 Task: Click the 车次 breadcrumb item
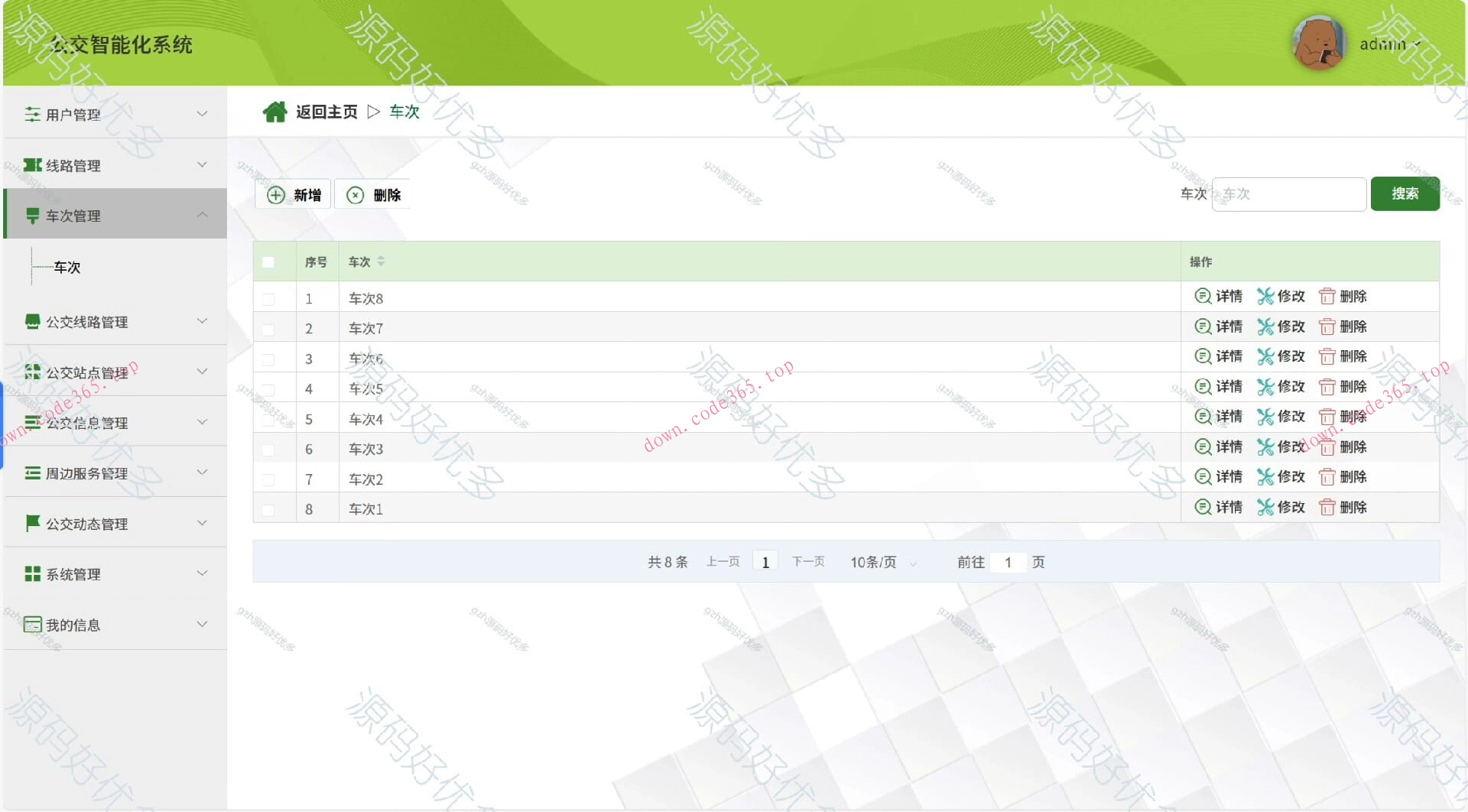tap(404, 111)
